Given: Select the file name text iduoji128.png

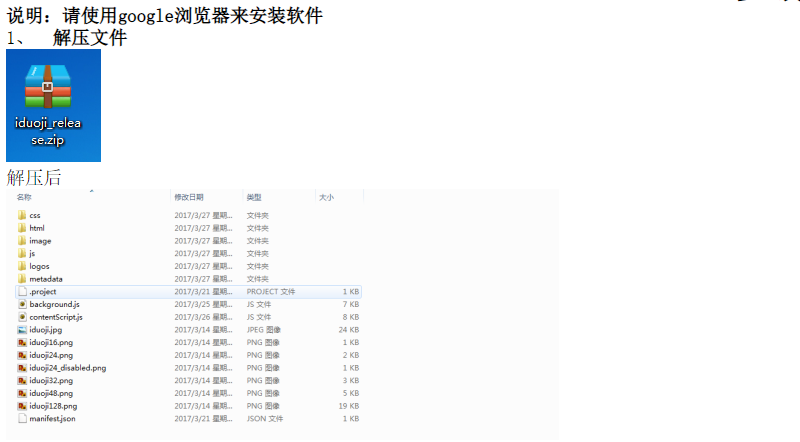Looking at the screenshot, I should pos(53,406).
